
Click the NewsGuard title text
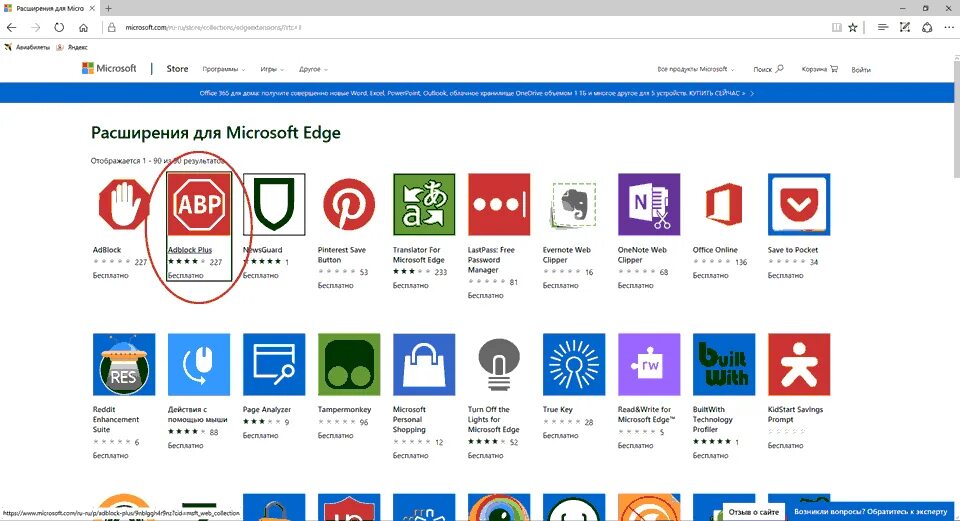pos(263,250)
